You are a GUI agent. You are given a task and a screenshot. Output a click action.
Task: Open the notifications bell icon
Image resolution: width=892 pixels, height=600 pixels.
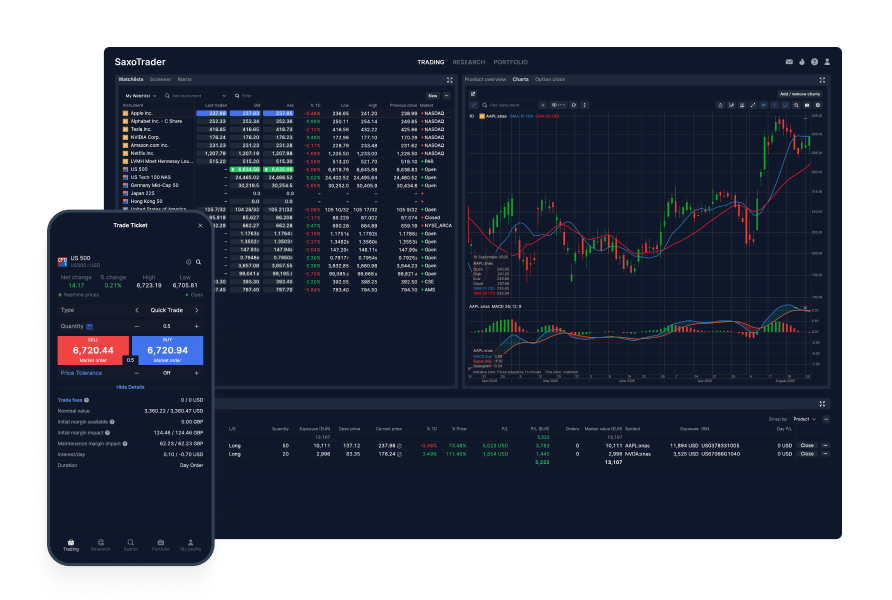pyautogui.click(x=802, y=61)
